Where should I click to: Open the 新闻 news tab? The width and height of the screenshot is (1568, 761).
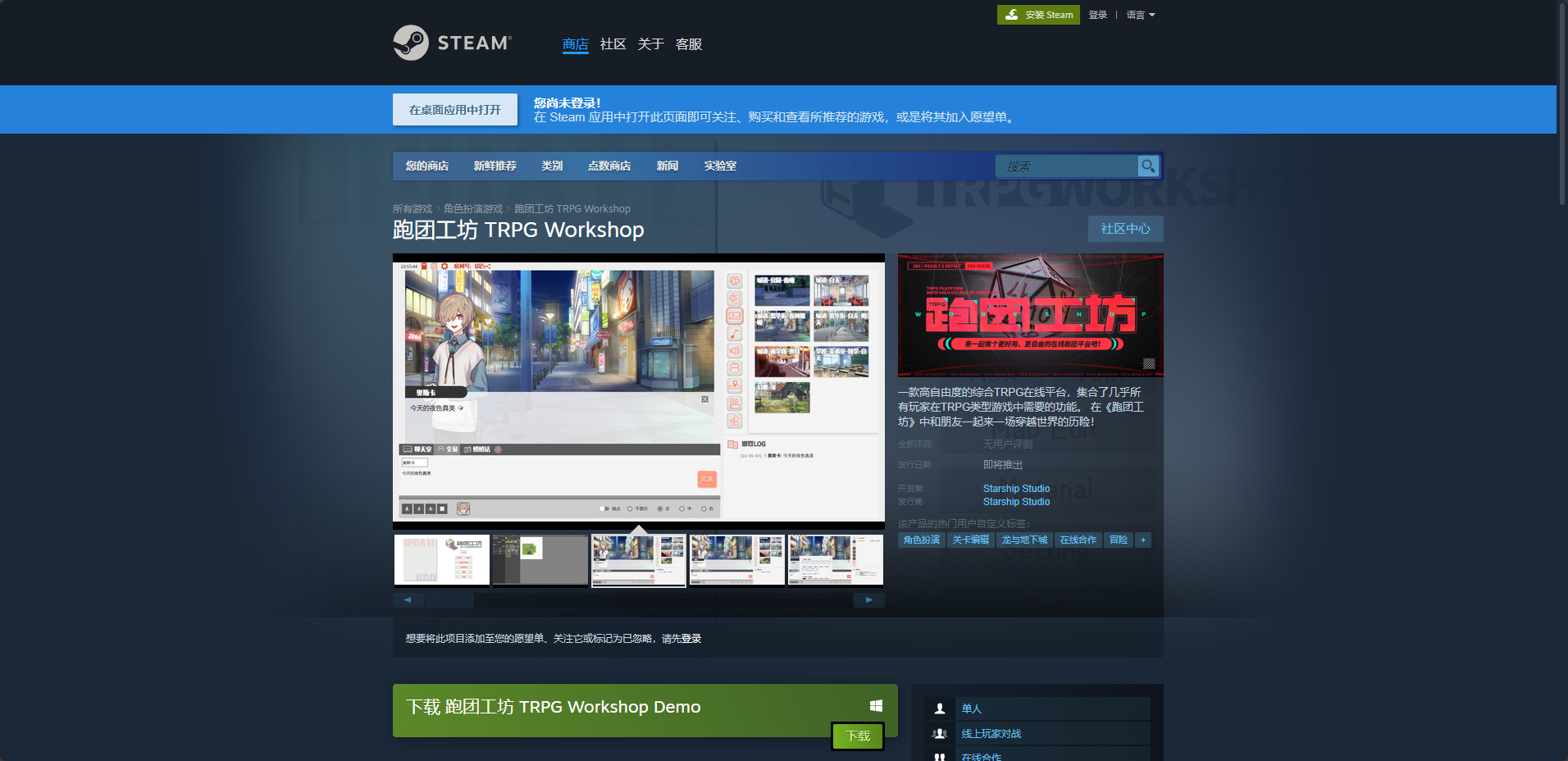(668, 166)
